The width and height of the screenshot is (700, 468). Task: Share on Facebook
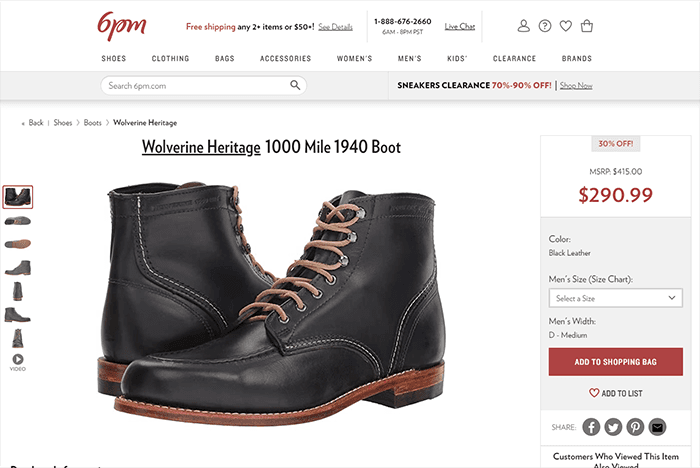pos(591,427)
